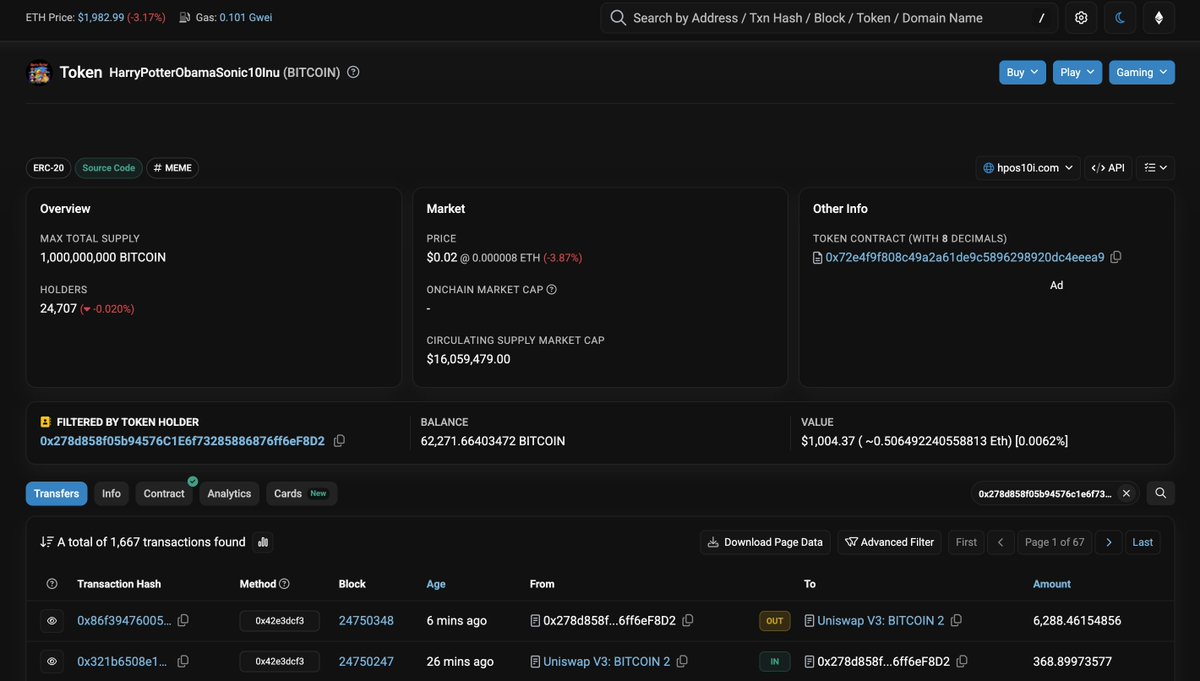Go to previous page arrow
The width and height of the screenshot is (1200, 681).
point(1001,542)
